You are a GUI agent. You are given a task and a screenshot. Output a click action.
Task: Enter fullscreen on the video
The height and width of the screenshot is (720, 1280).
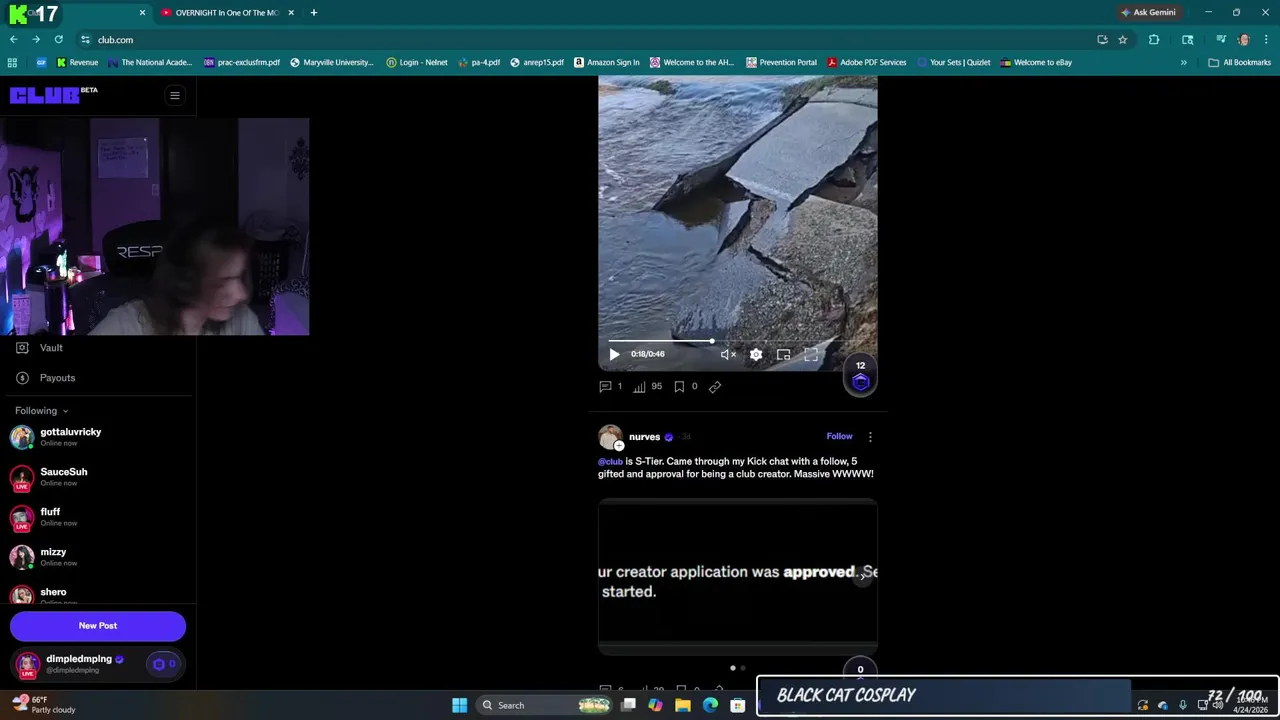(x=811, y=354)
